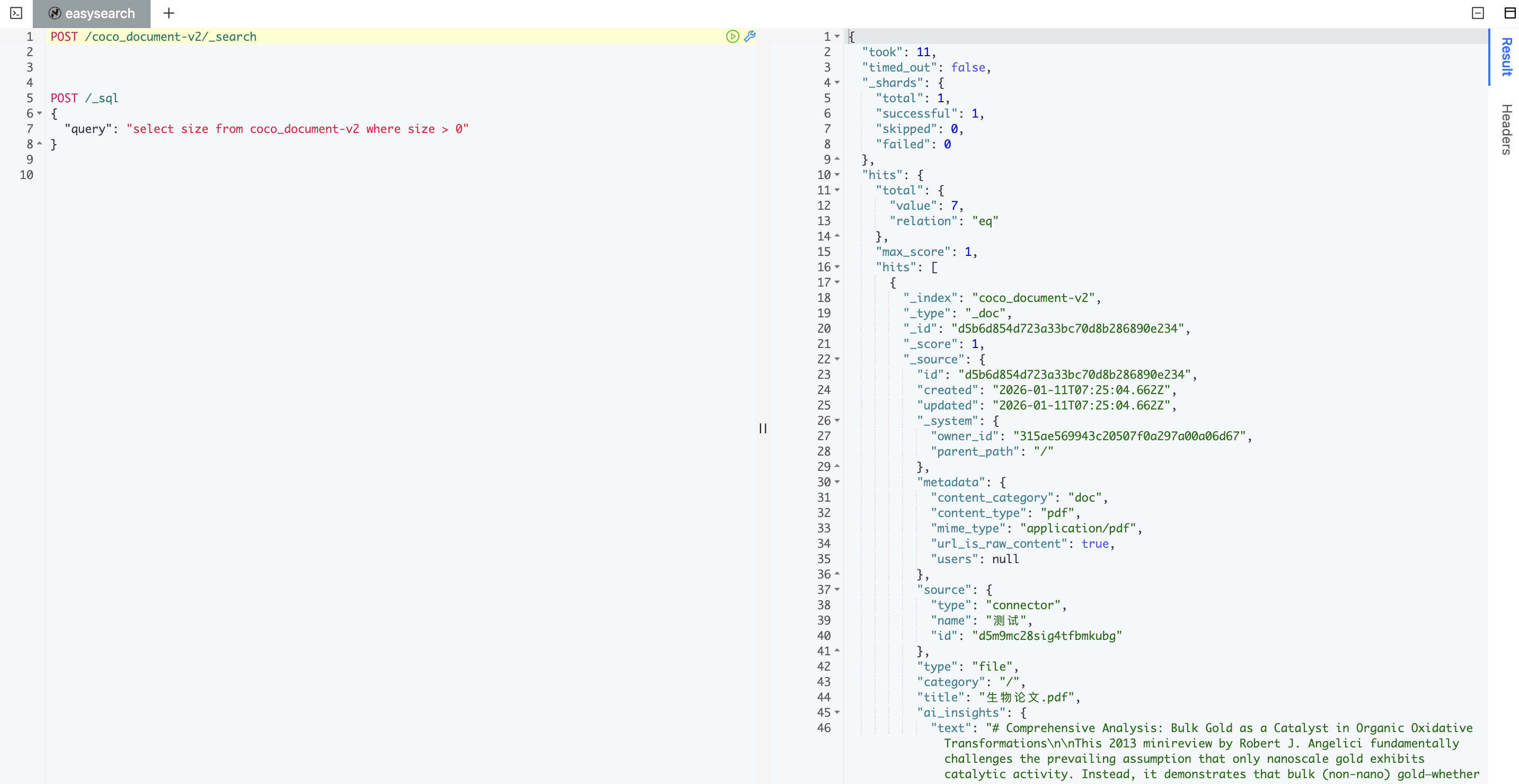Fold the outer hits object at line 10
Screen dimensions: 1519x784
click(x=837, y=175)
